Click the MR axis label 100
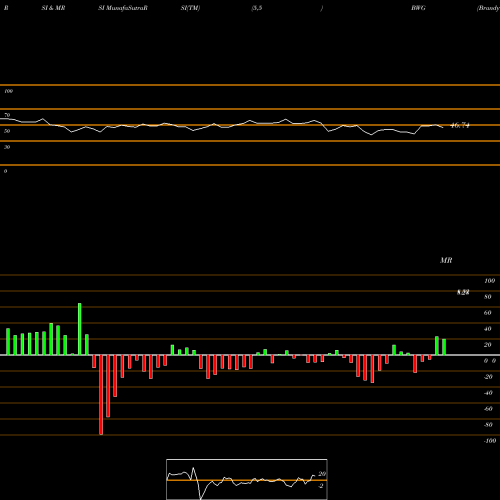Image resolution: width=500 pixels, height=500 pixels. click(x=490, y=281)
